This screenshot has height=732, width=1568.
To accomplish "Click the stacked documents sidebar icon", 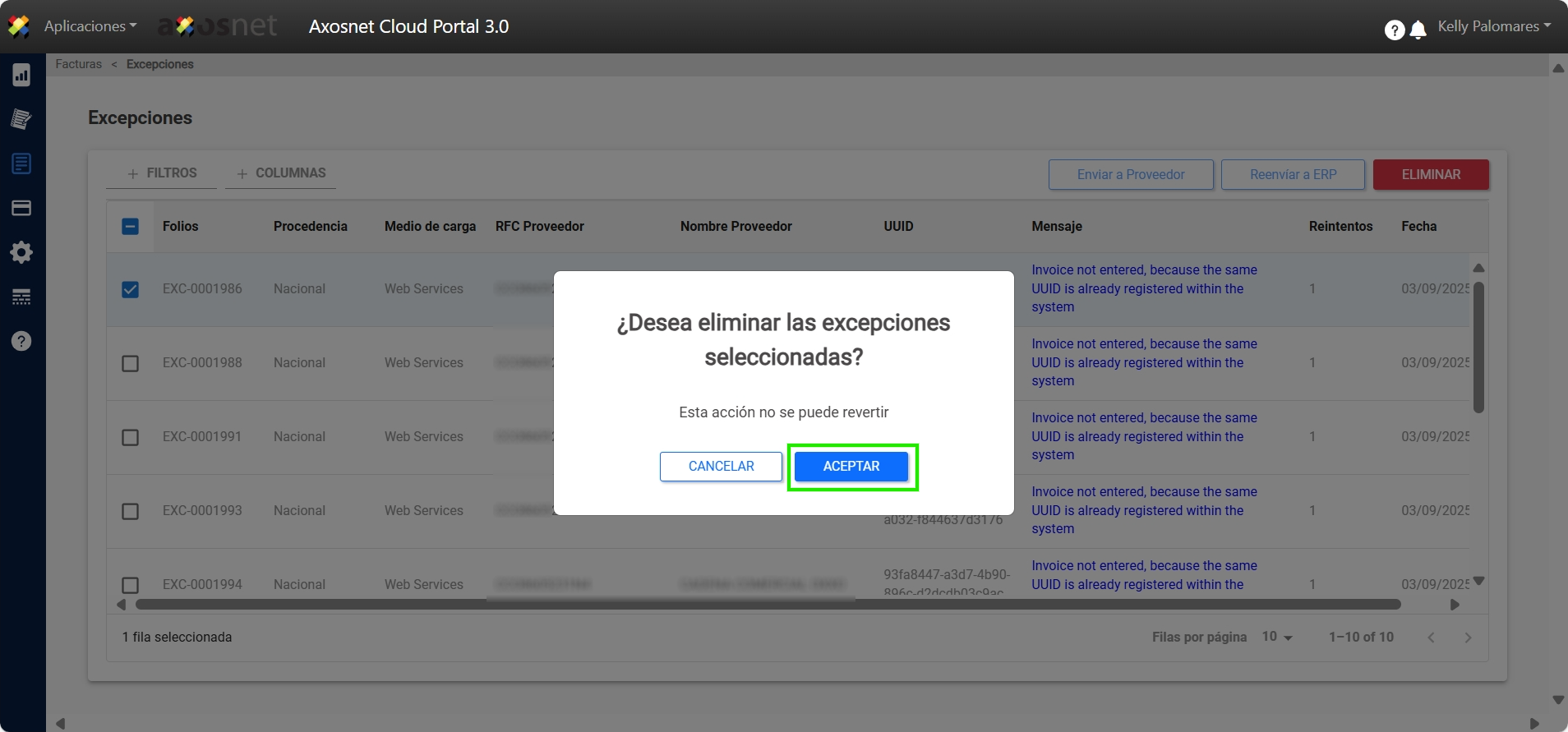I will [x=21, y=119].
